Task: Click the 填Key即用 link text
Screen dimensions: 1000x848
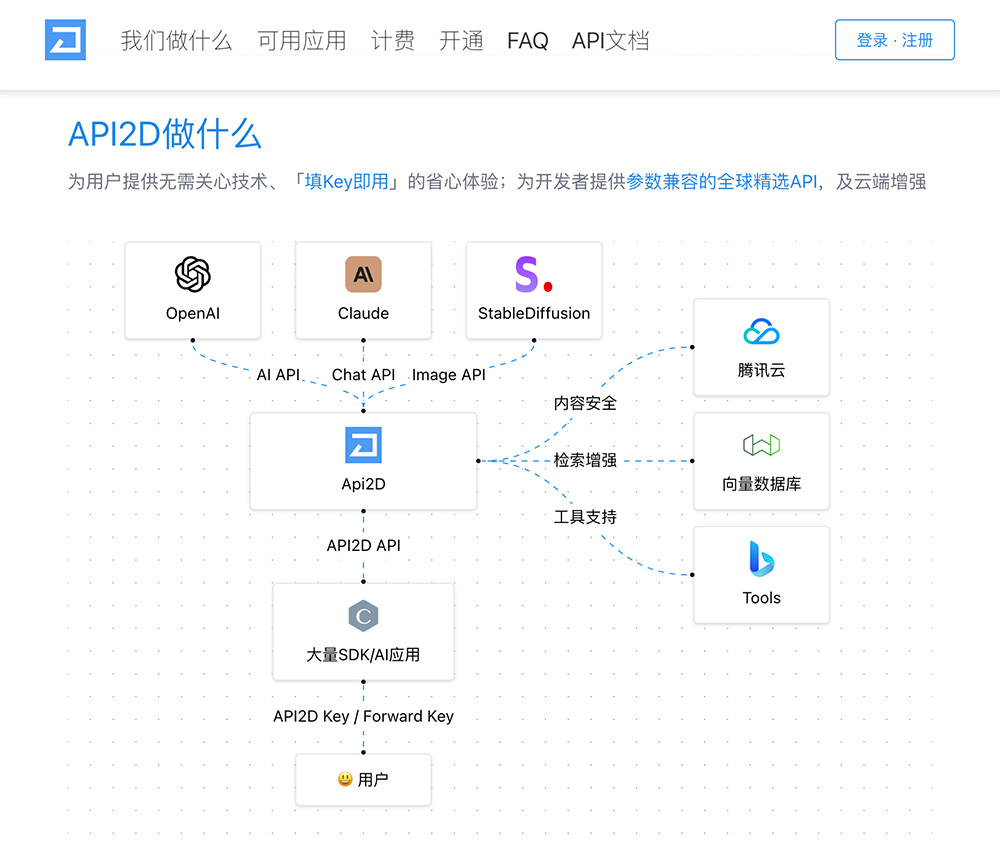Action: (x=346, y=182)
